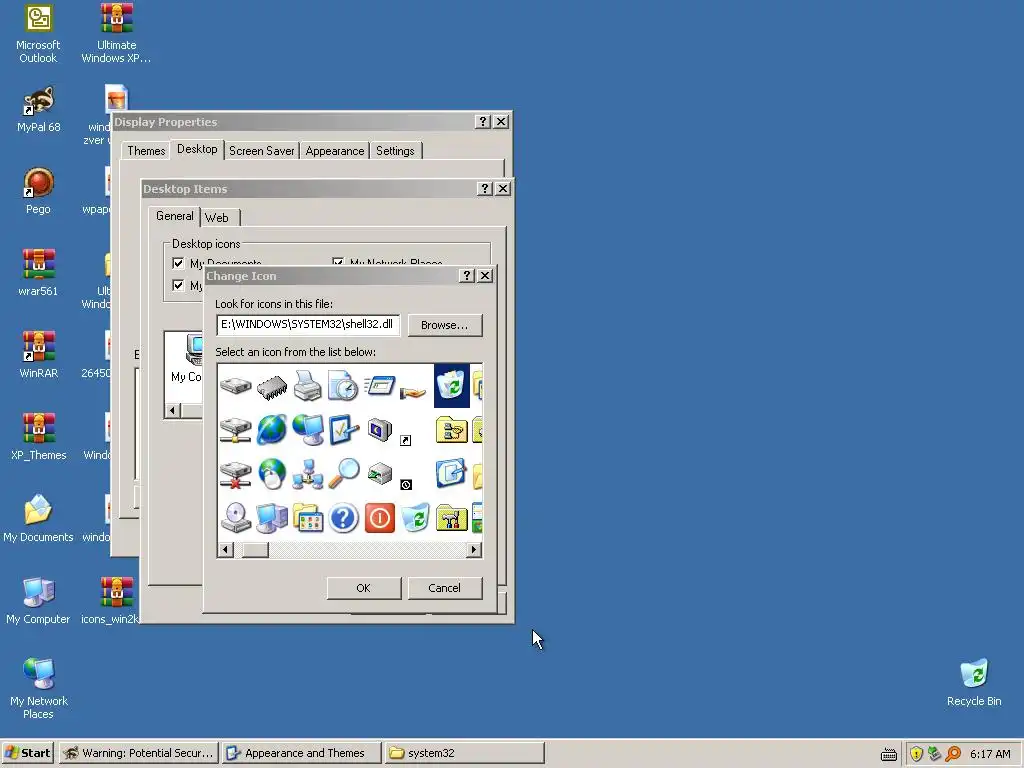
Task: Select the monitor with moon icon
Action: coord(379,430)
